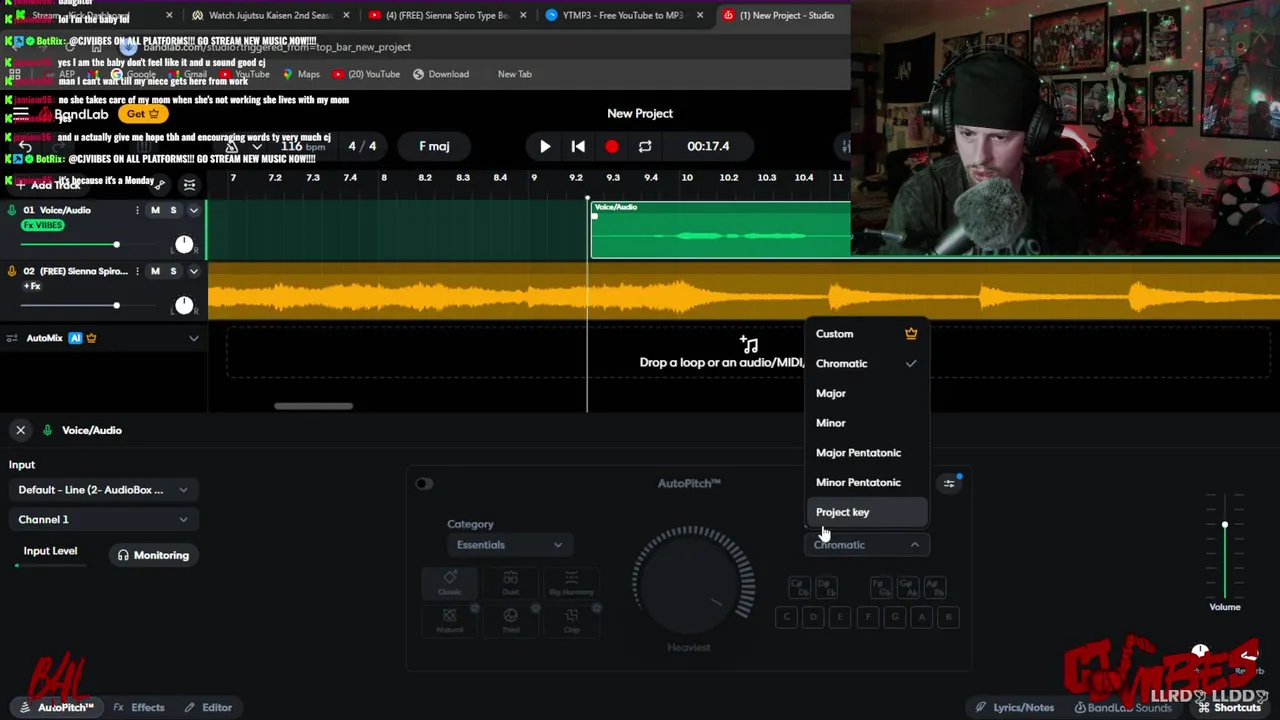Switch to the AutoPitch bottom tab

pyautogui.click(x=57, y=707)
